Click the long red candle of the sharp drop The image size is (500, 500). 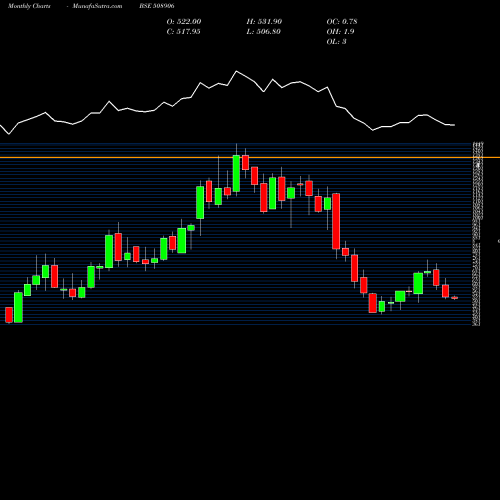336,221
